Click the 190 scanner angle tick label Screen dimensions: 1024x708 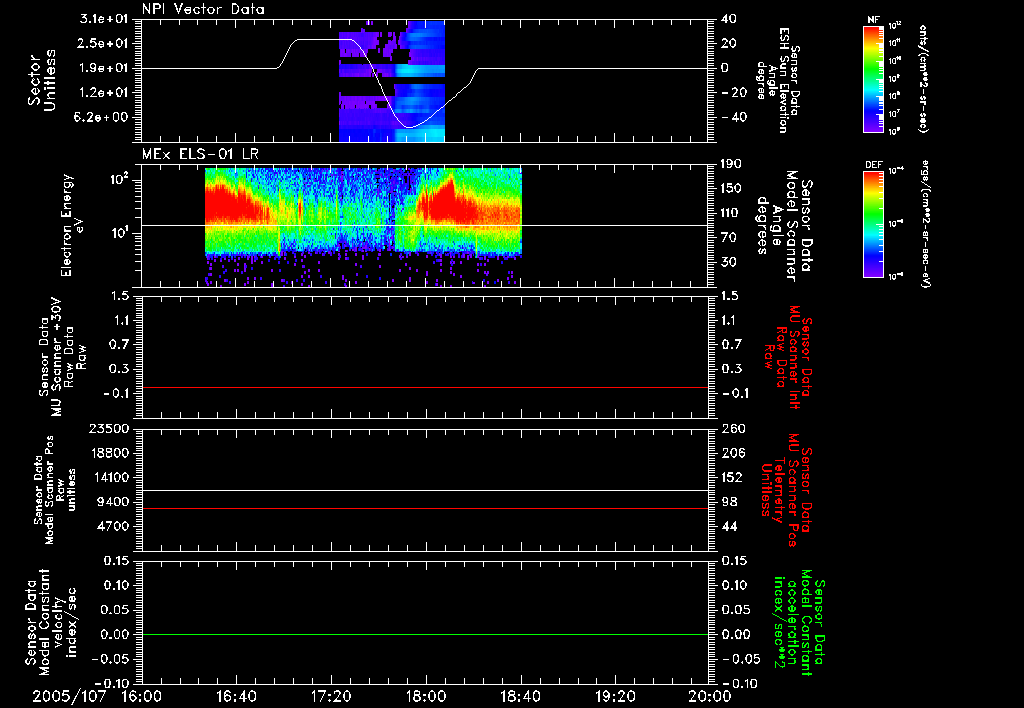[x=732, y=164]
